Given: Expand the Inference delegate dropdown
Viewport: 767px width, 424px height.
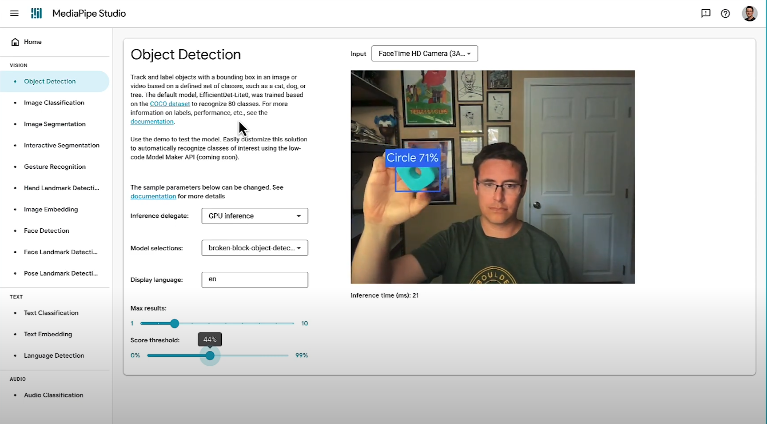Looking at the screenshot, I should click(254, 215).
